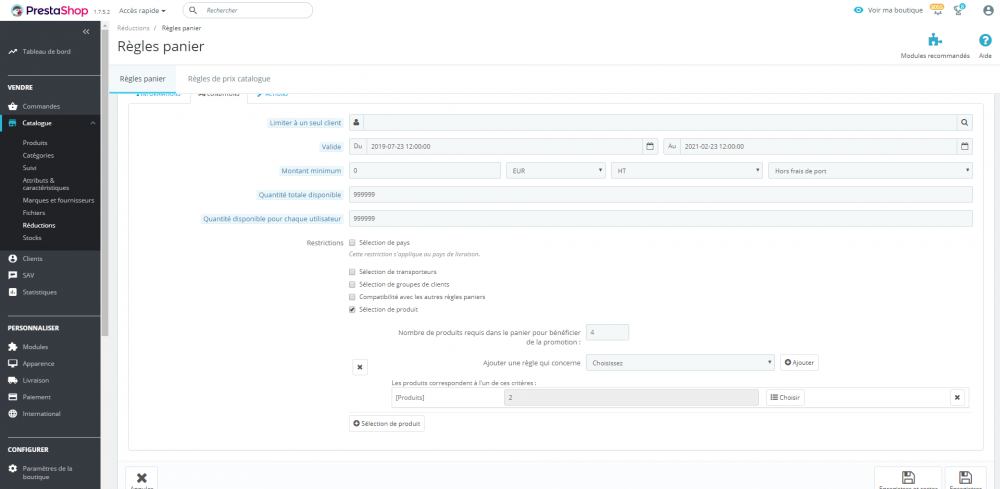Collapse the sidebar with double-chevron icon
1000x489 pixels.
point(86,31)
